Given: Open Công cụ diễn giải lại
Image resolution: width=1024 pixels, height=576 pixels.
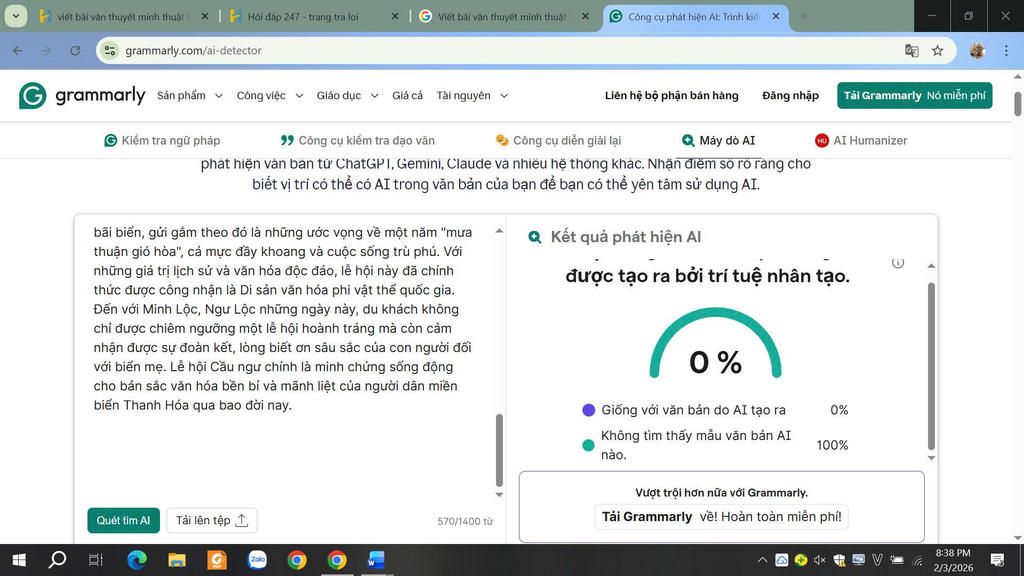Looking at the screenshot, I should [x=558, y=140].
